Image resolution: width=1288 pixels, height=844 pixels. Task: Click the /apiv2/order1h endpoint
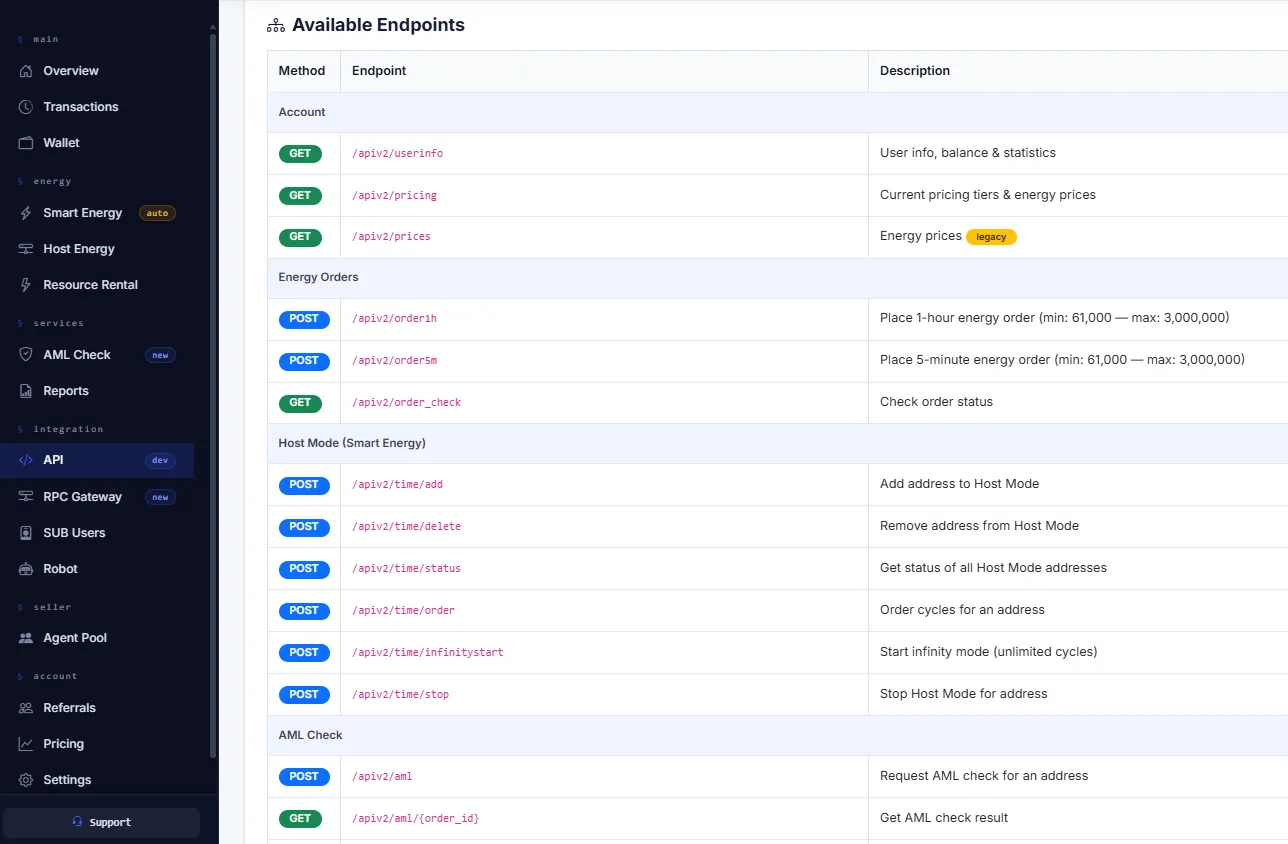point(394,319)
